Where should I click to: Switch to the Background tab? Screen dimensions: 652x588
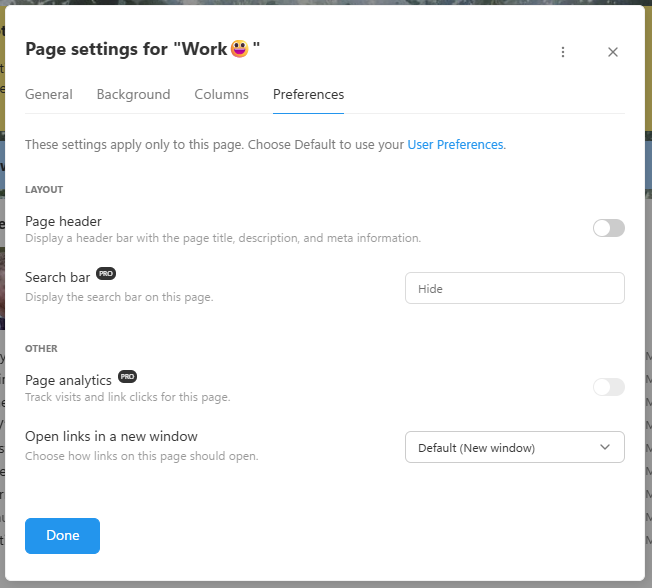click(x=133, y=94)
